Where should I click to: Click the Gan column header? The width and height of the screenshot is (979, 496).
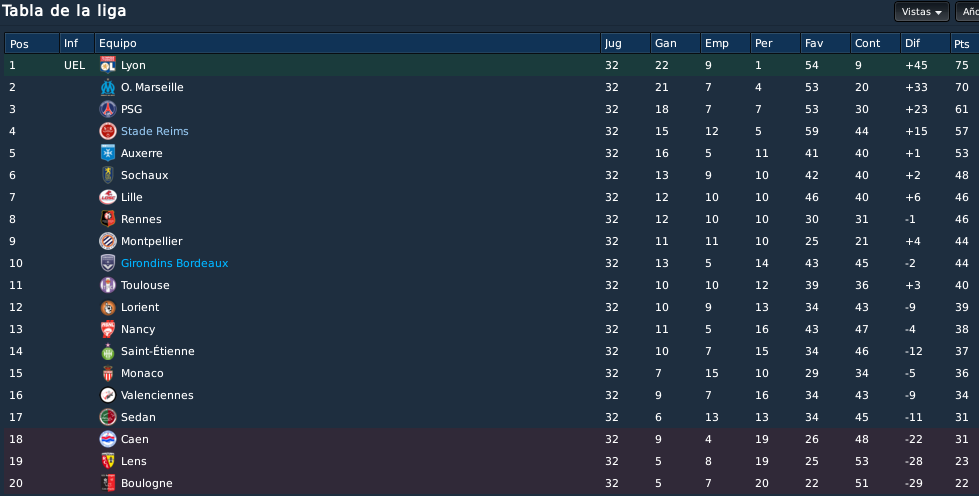[675, 43]
